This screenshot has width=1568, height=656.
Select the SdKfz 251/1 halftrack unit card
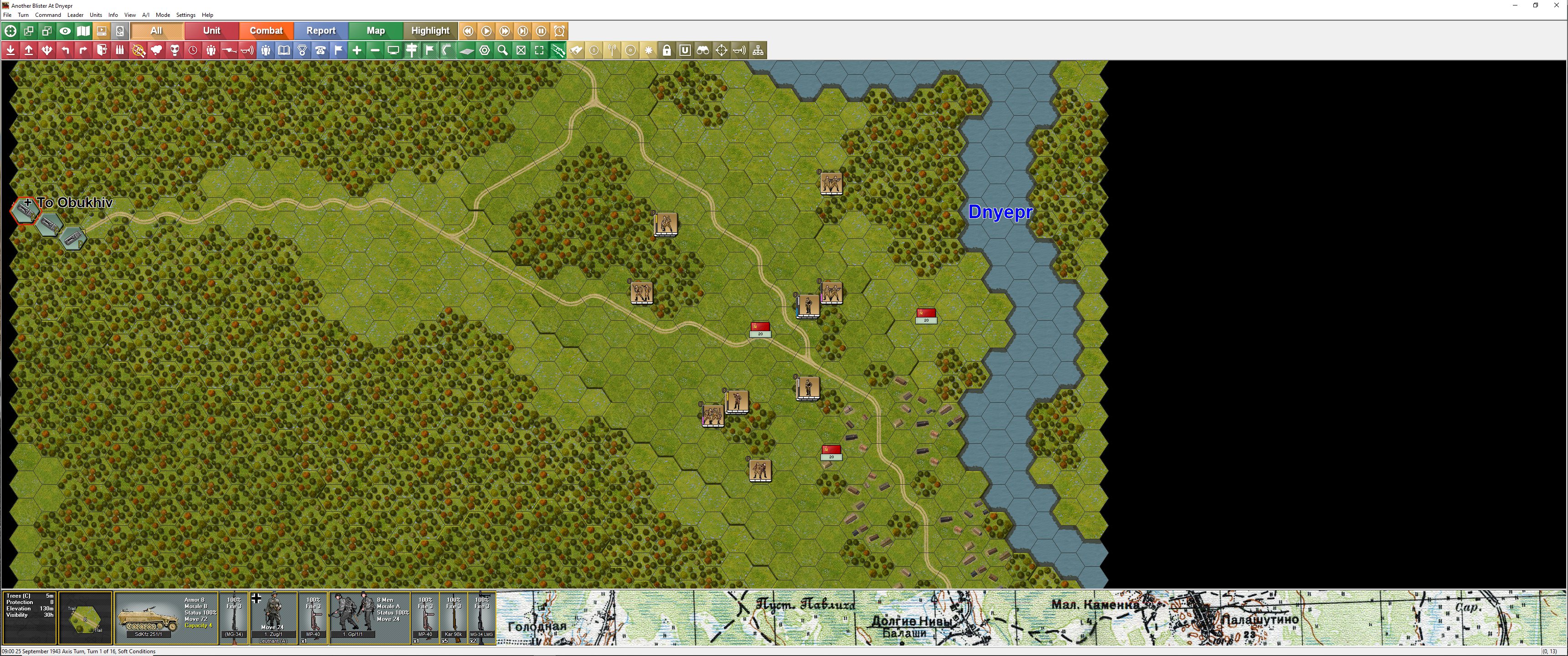point(165,617)
